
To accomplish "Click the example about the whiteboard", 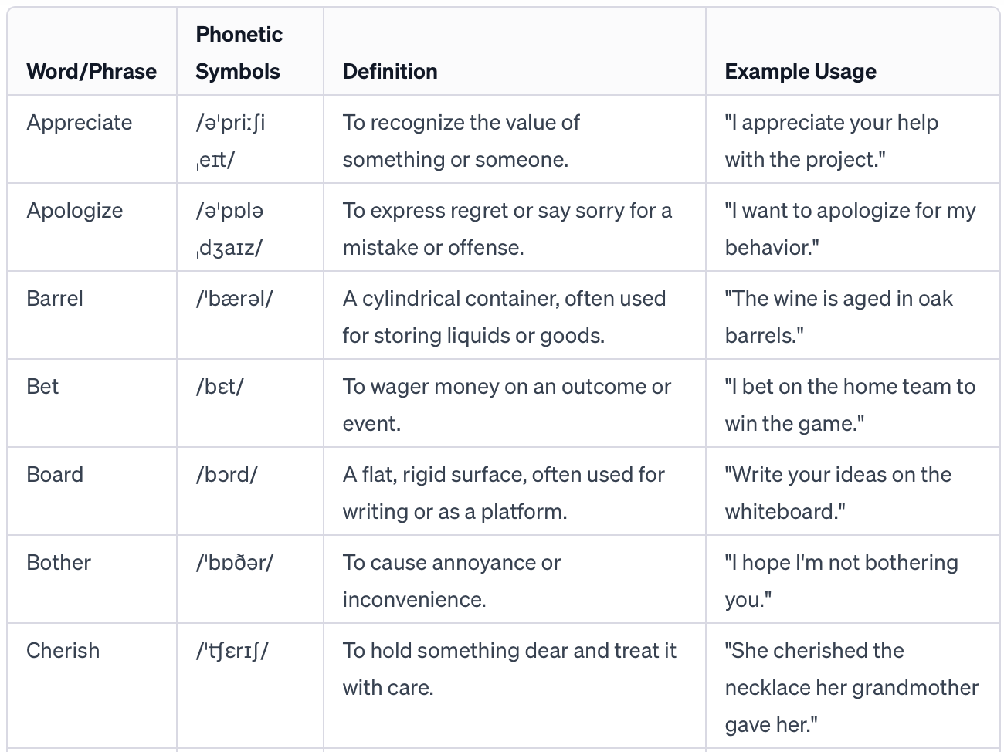I will [x=838, y=493].
